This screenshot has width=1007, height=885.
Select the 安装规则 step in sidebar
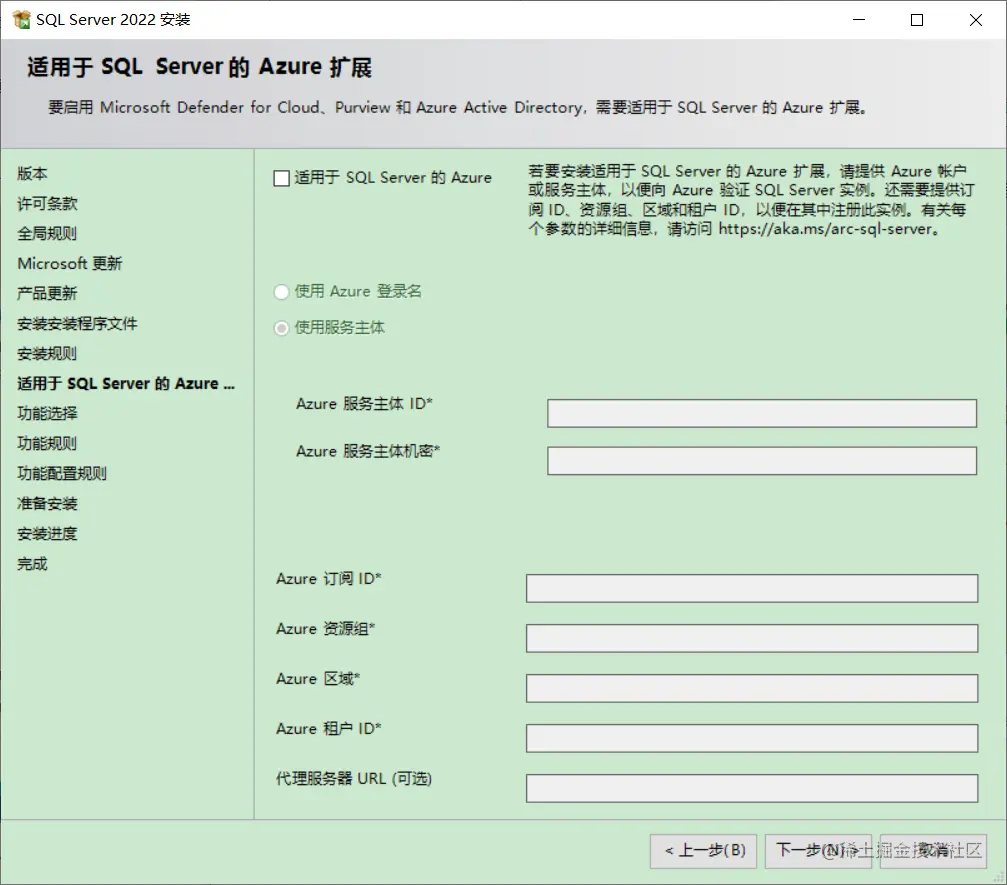pyautogui.click(x=47, y=354)
